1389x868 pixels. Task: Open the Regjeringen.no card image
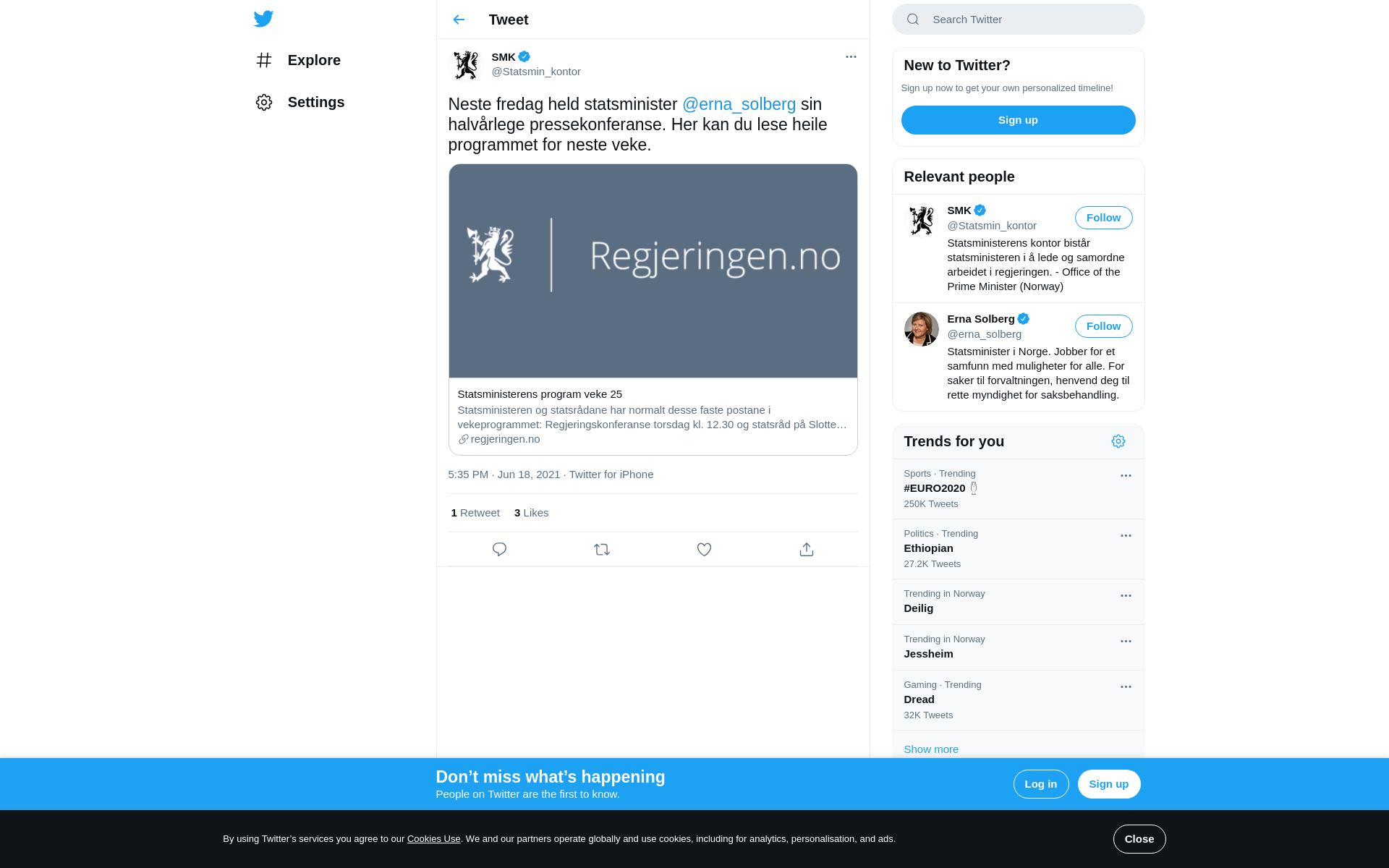click(653, 271)
